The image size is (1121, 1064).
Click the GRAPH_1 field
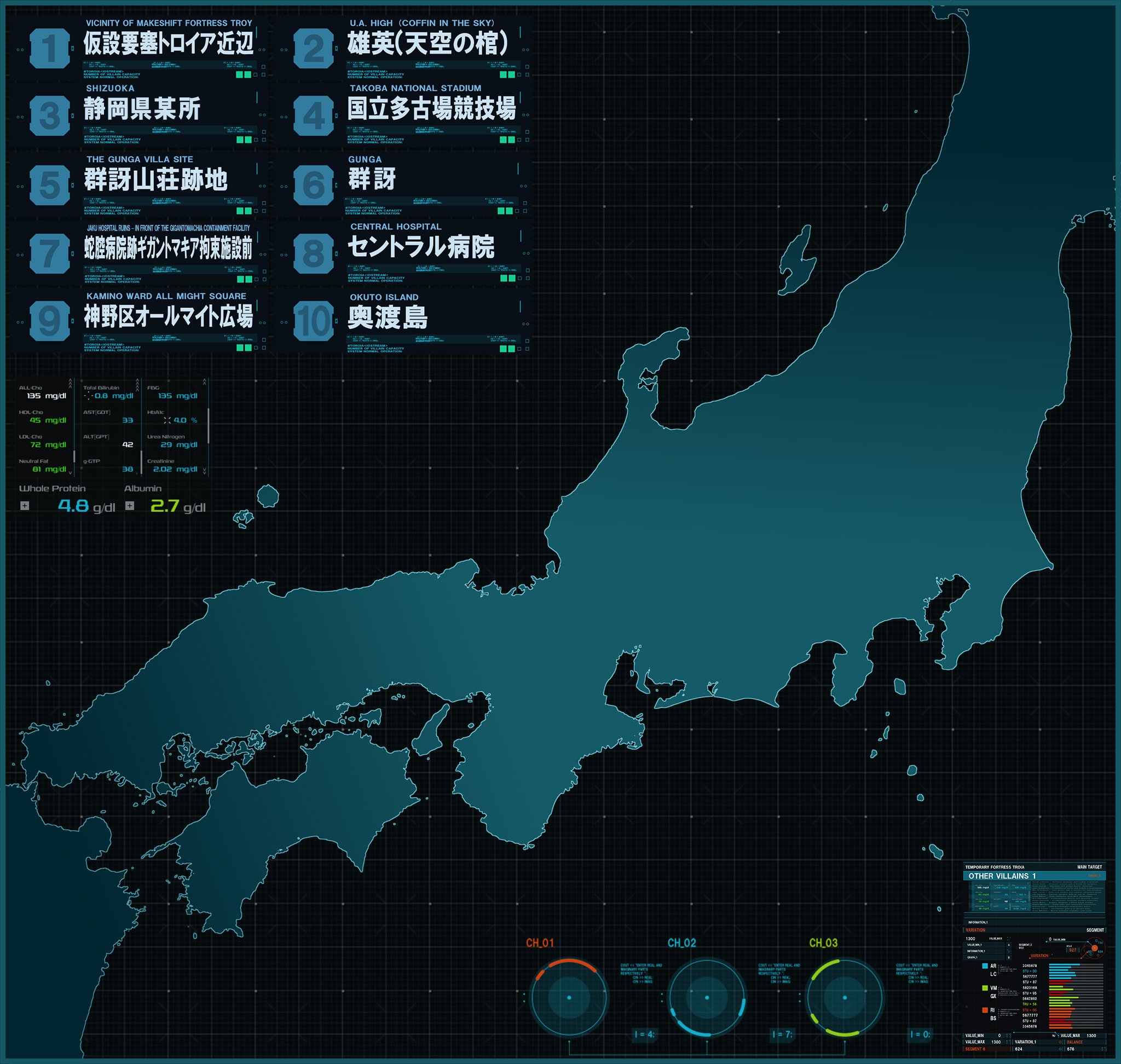(x=984, y=958)
